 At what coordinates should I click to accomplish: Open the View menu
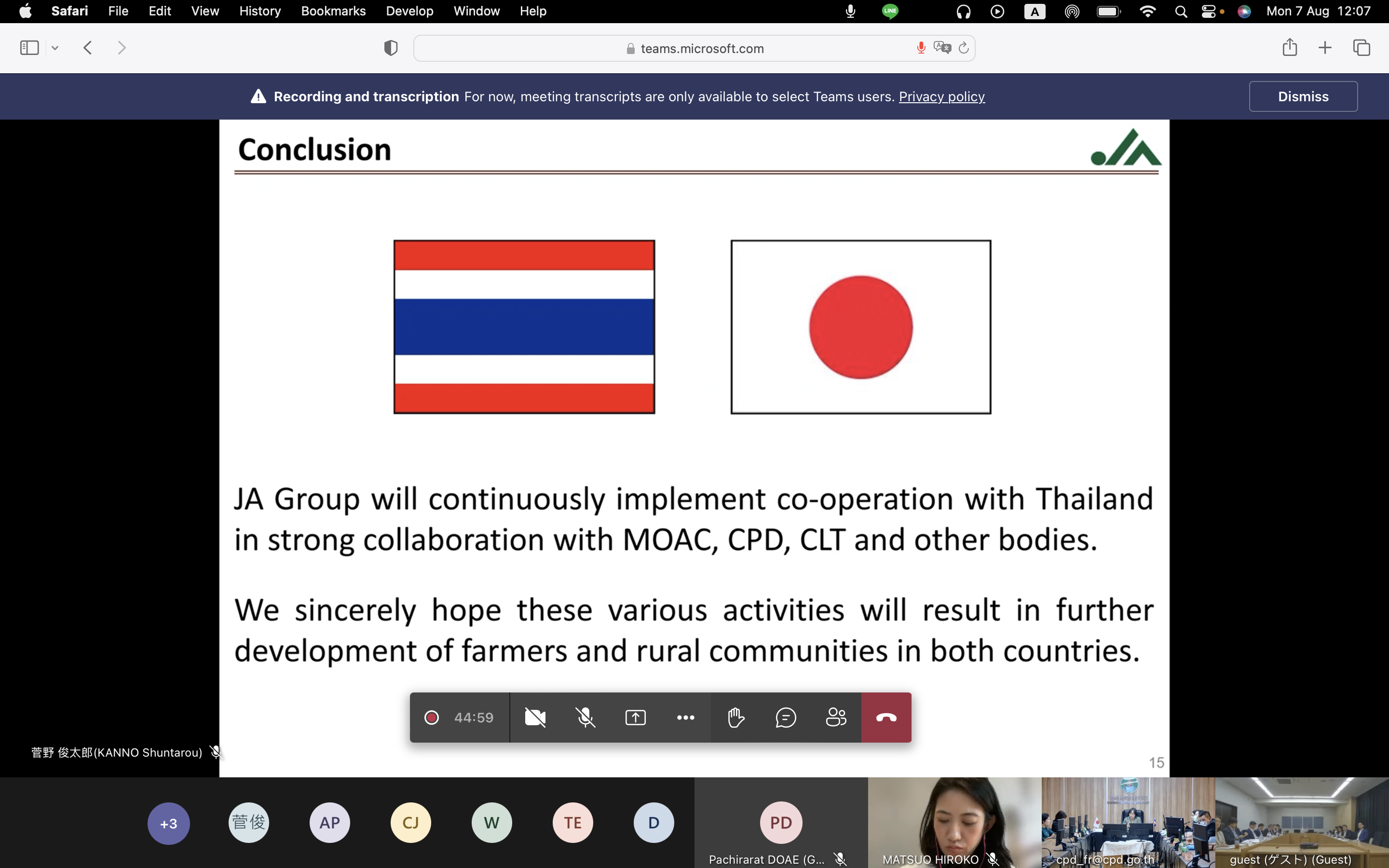tap(205, 11)
